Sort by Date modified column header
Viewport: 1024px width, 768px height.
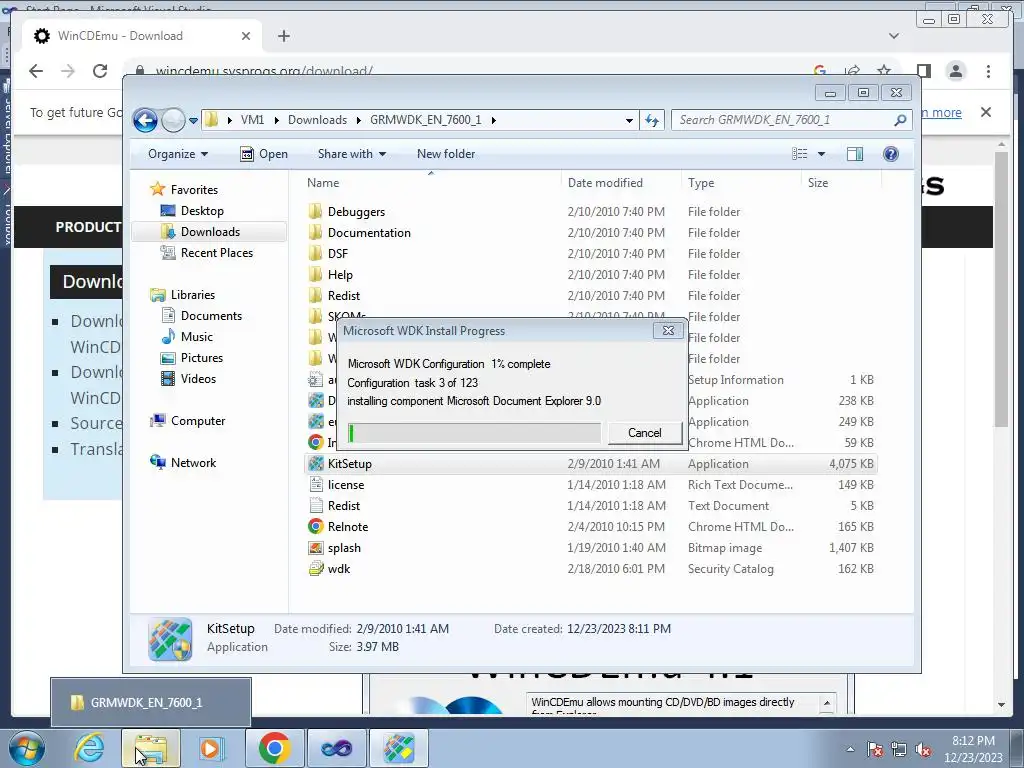(605, 184)
